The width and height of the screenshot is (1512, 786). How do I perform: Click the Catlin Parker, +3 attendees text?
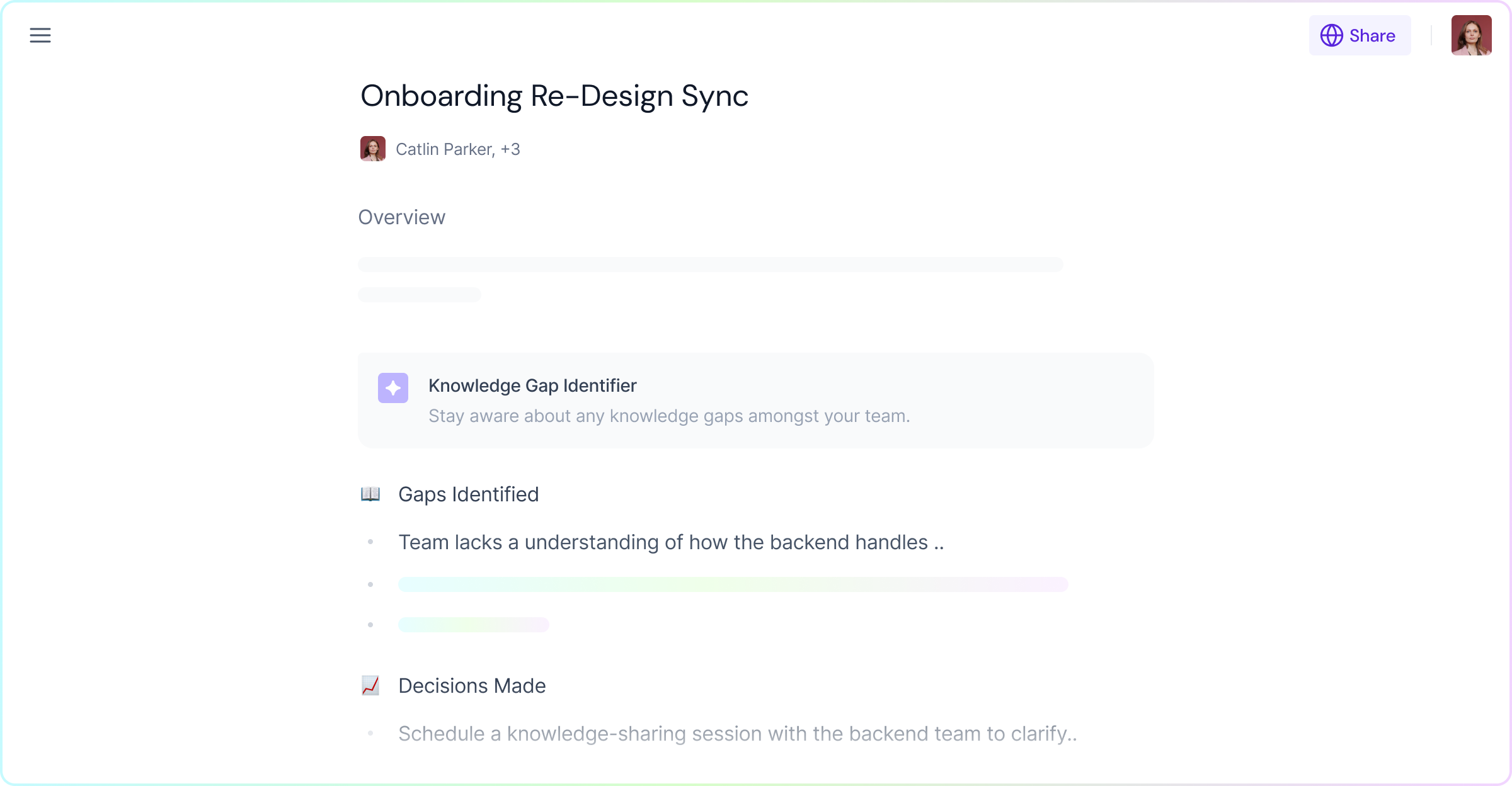tap(457, 149)
